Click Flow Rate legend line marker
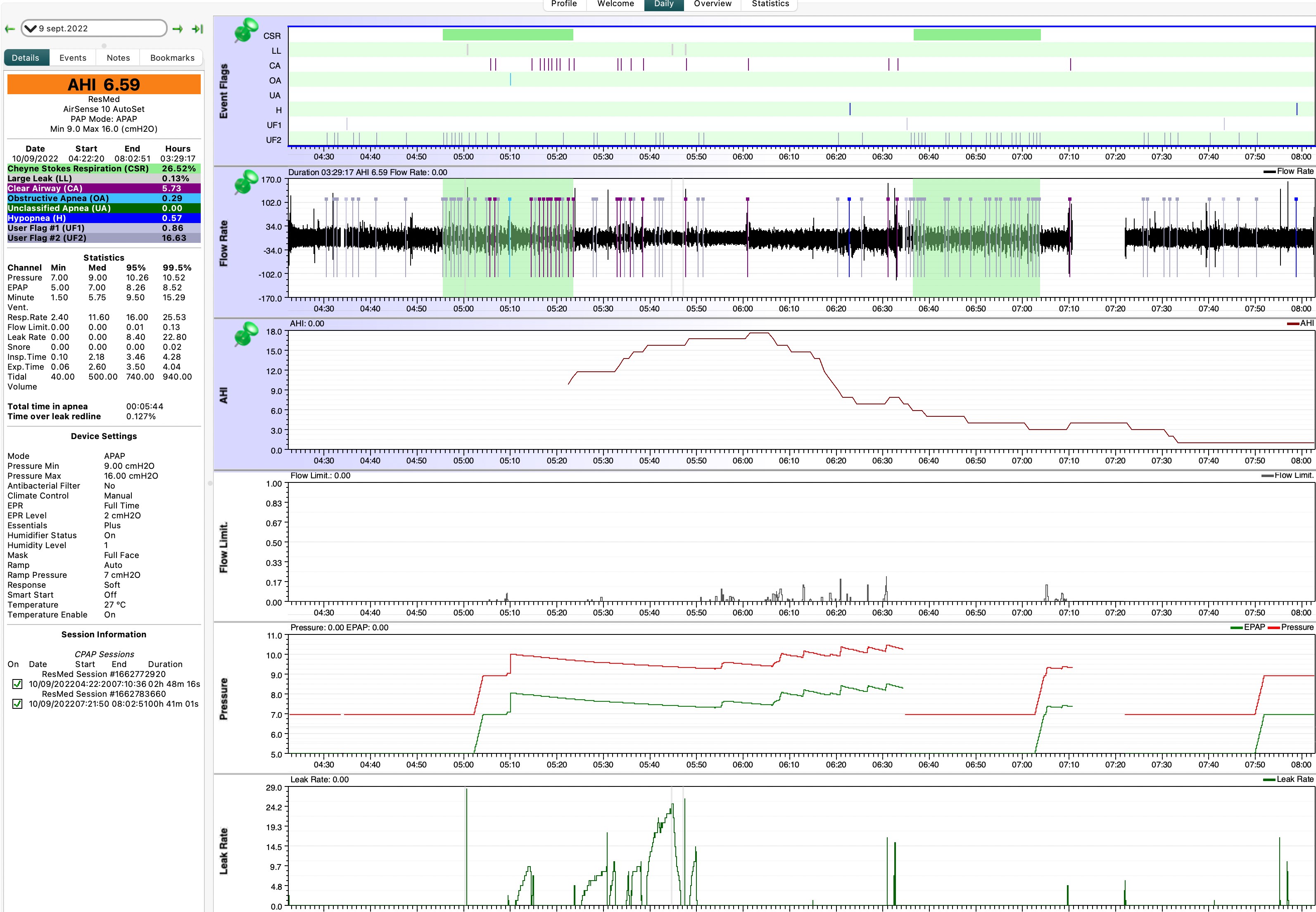 1269,171
